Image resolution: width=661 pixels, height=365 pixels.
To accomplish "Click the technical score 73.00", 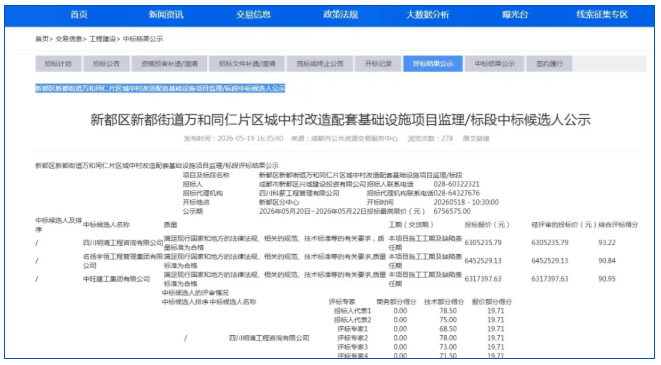I will [x=448, y=347].
